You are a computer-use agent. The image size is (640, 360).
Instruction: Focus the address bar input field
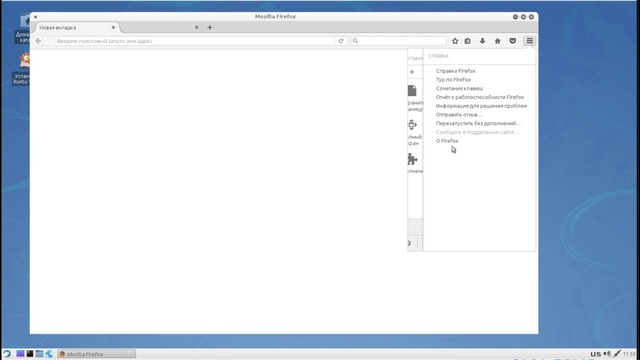pos(194,41)
